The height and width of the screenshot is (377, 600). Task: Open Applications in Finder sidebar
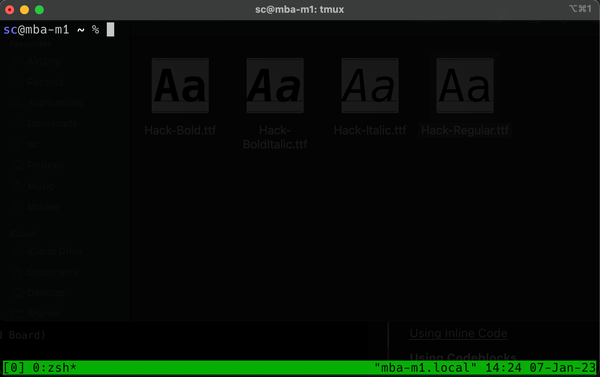click(x=55, y=103)
